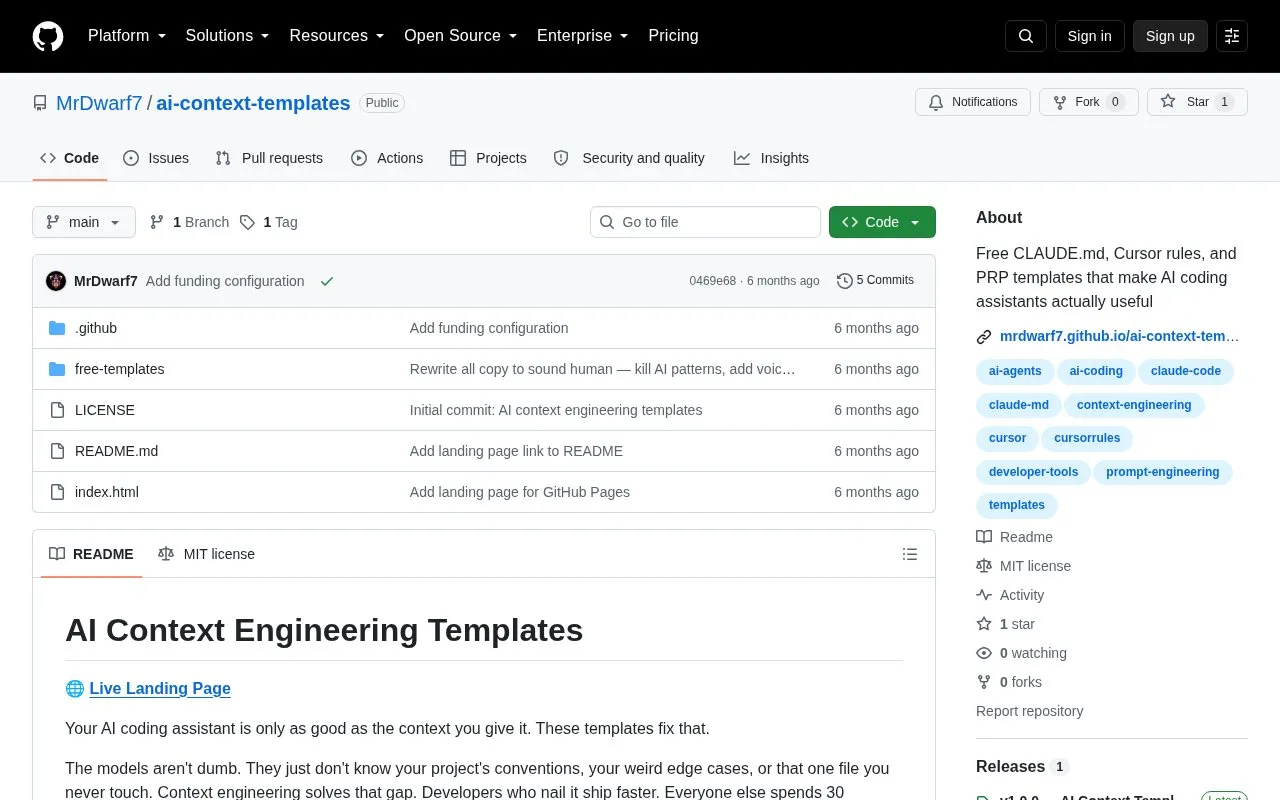Select the MIT license tab in README panel
The image size is (1280, 800).
point(207,554)
